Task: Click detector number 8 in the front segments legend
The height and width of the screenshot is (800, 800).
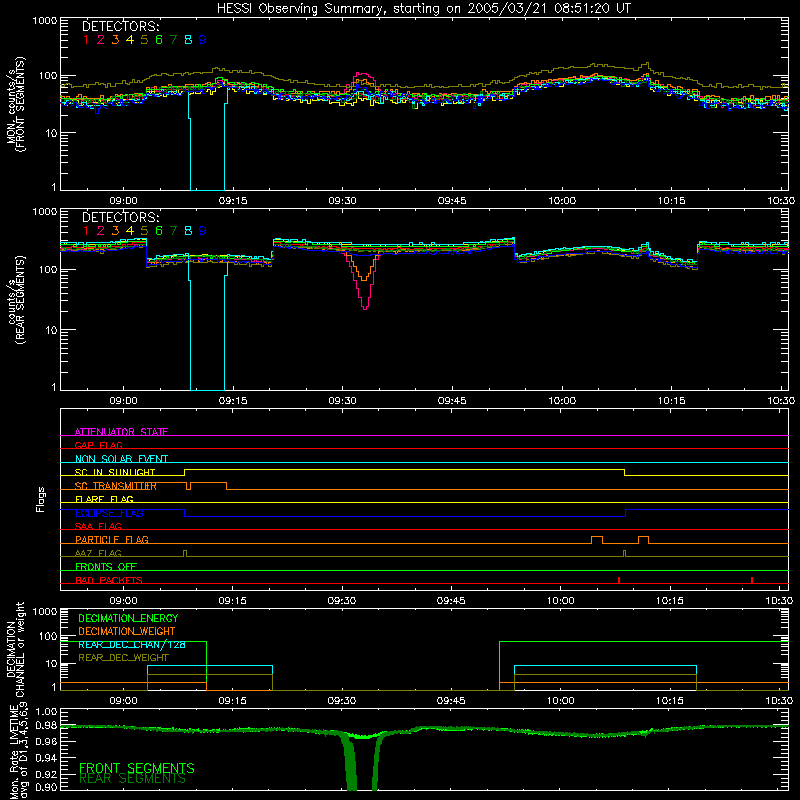Action: click(x=188, y=40)
